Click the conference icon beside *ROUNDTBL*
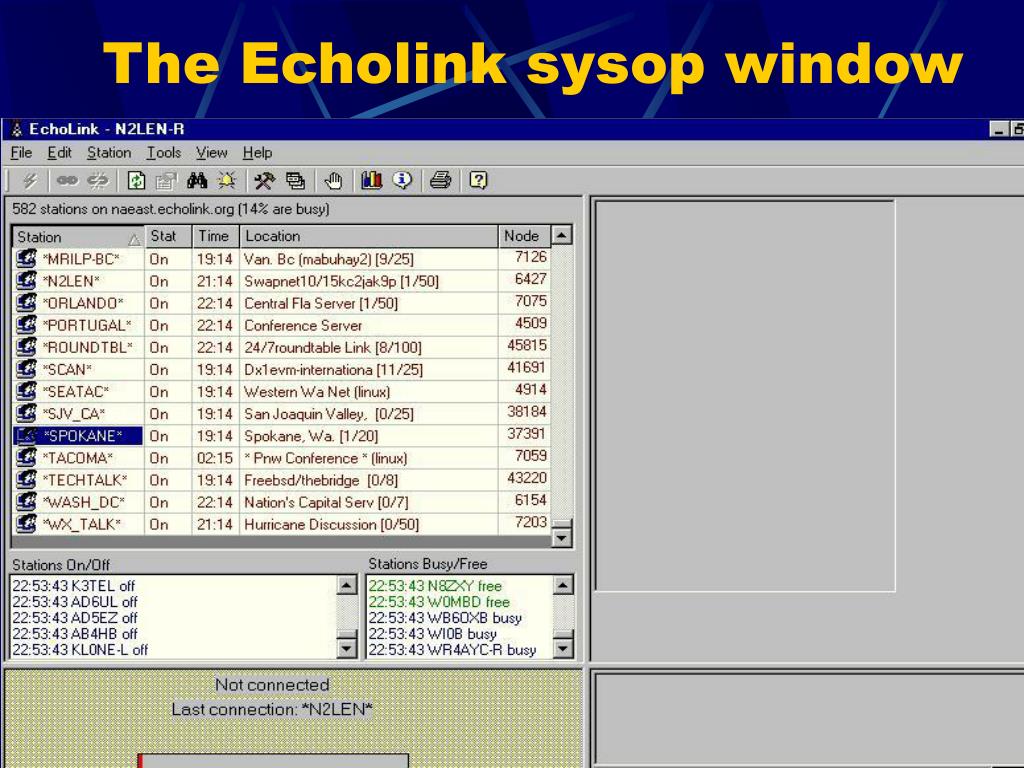Viewport: 1024px width, 768px height. pos(26,347)
